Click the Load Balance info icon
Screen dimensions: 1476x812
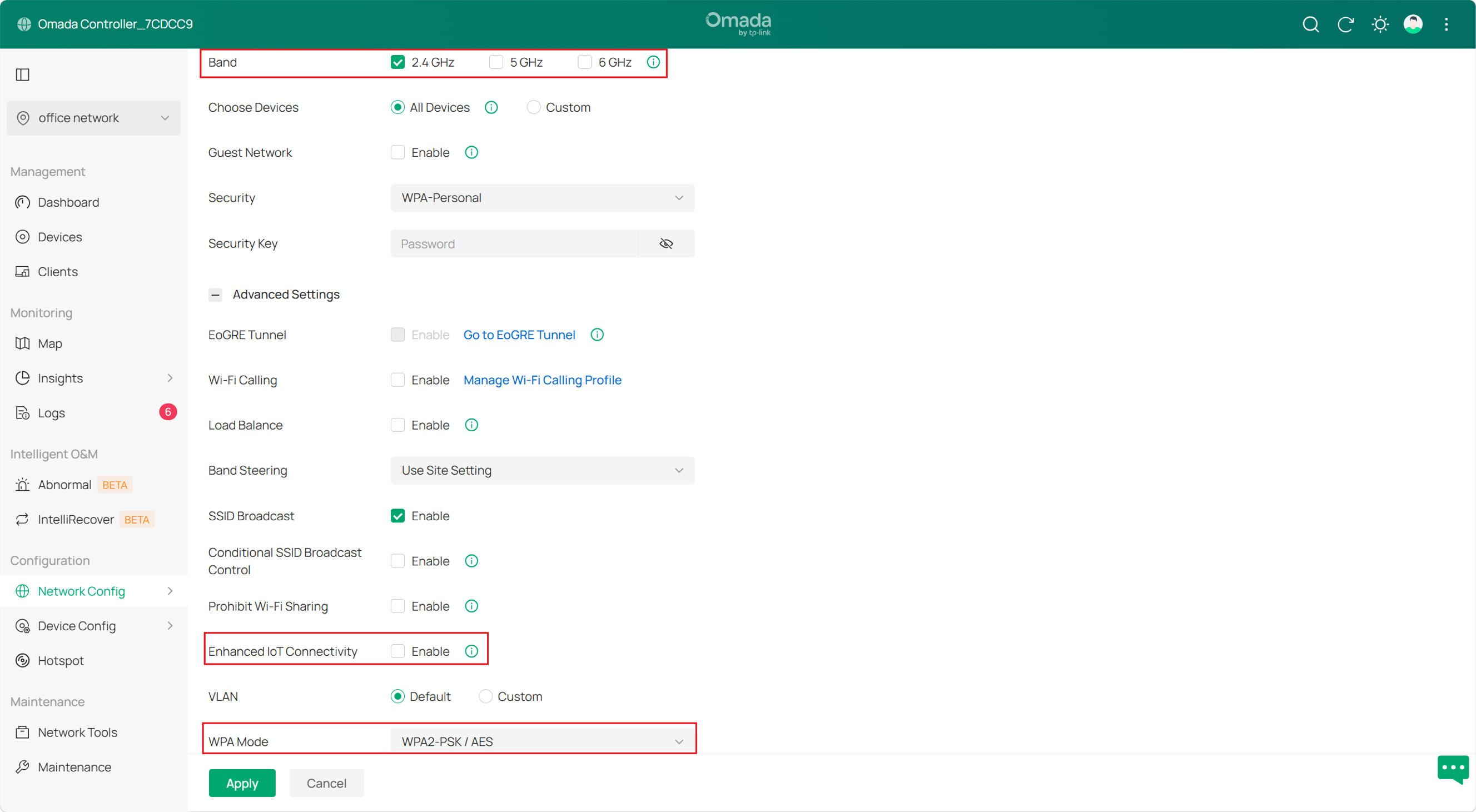(471, 425)
